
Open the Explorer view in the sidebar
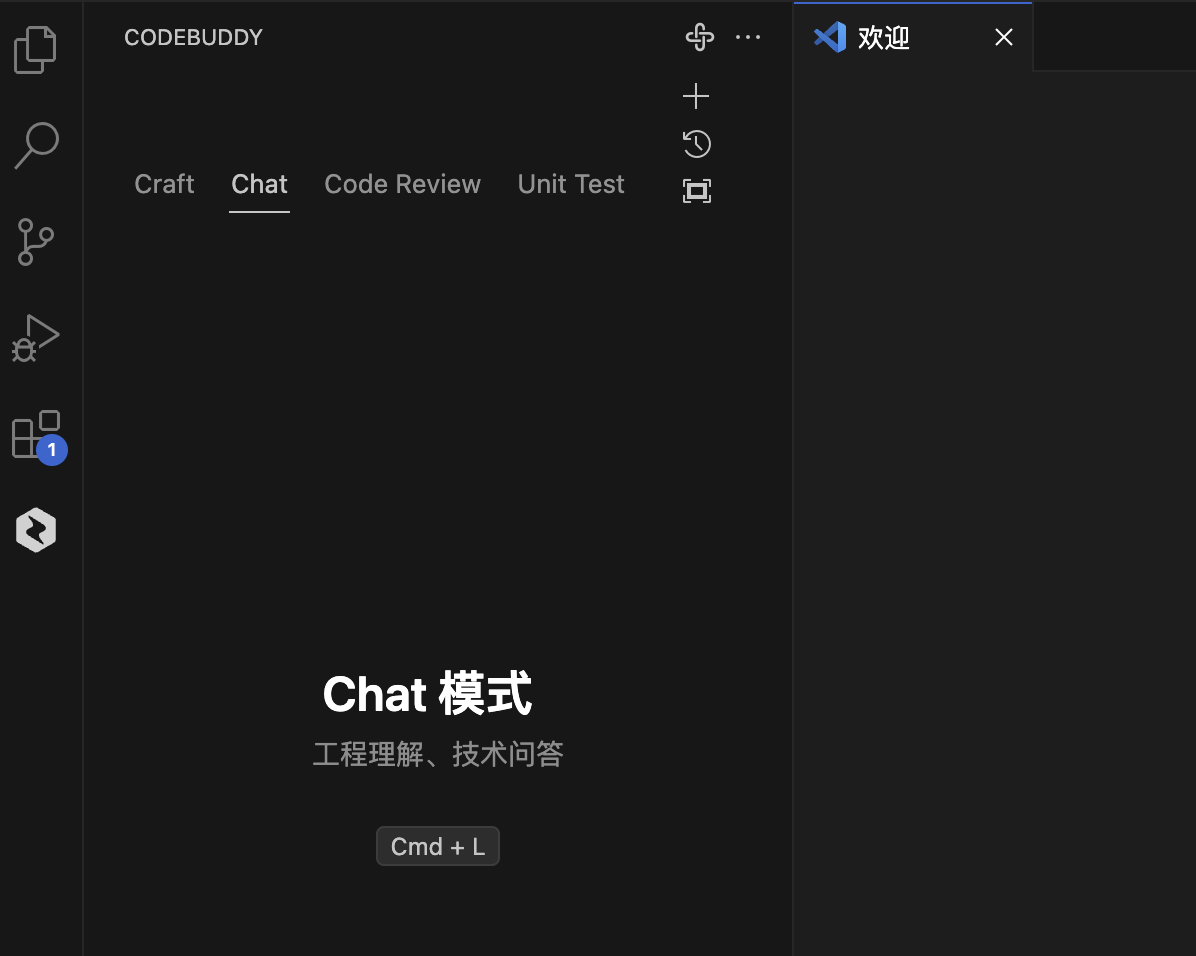pos(36,48)
